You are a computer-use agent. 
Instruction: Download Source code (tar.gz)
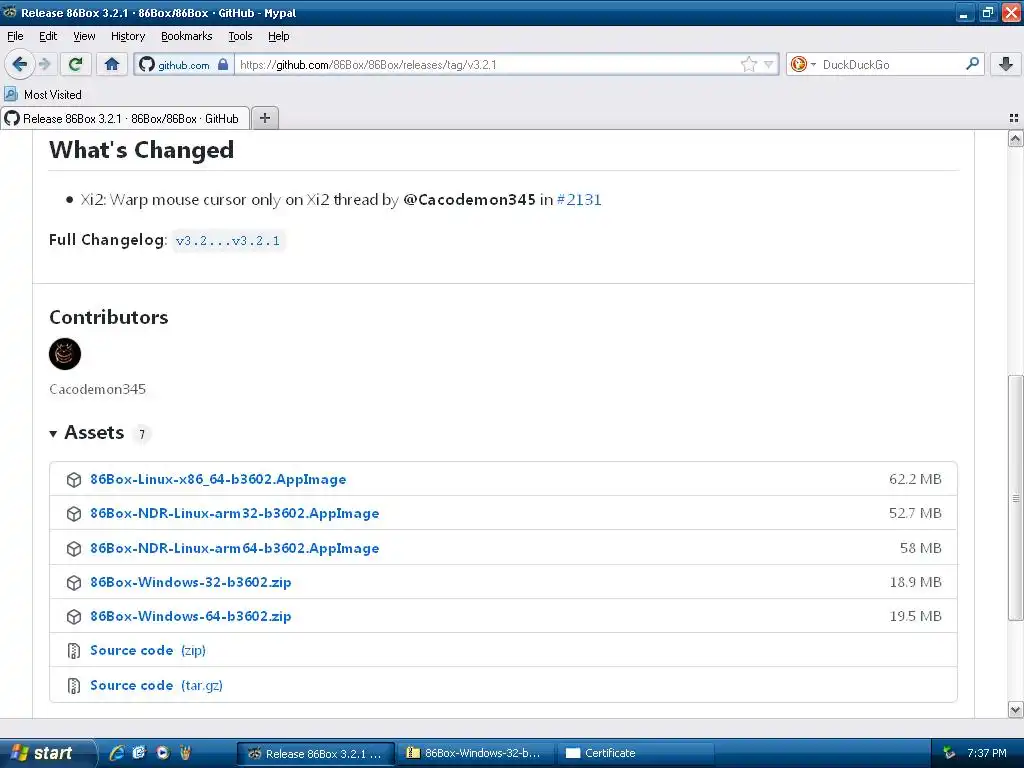click(x=157, y=685)
